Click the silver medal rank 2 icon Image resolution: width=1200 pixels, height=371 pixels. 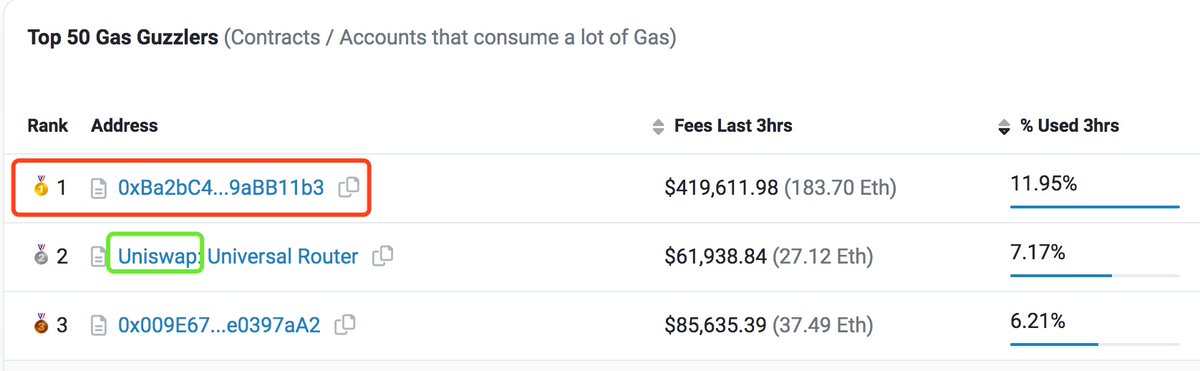40,256
